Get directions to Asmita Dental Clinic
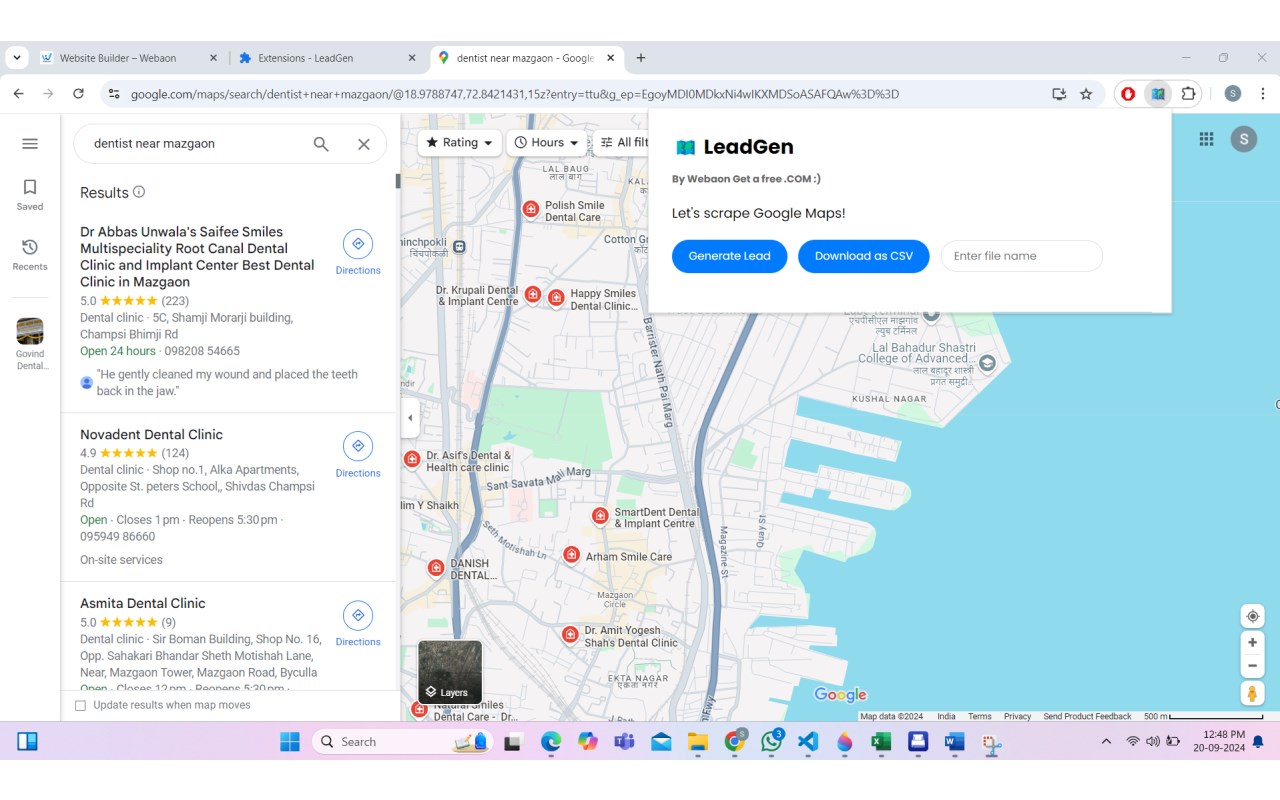 358,625
